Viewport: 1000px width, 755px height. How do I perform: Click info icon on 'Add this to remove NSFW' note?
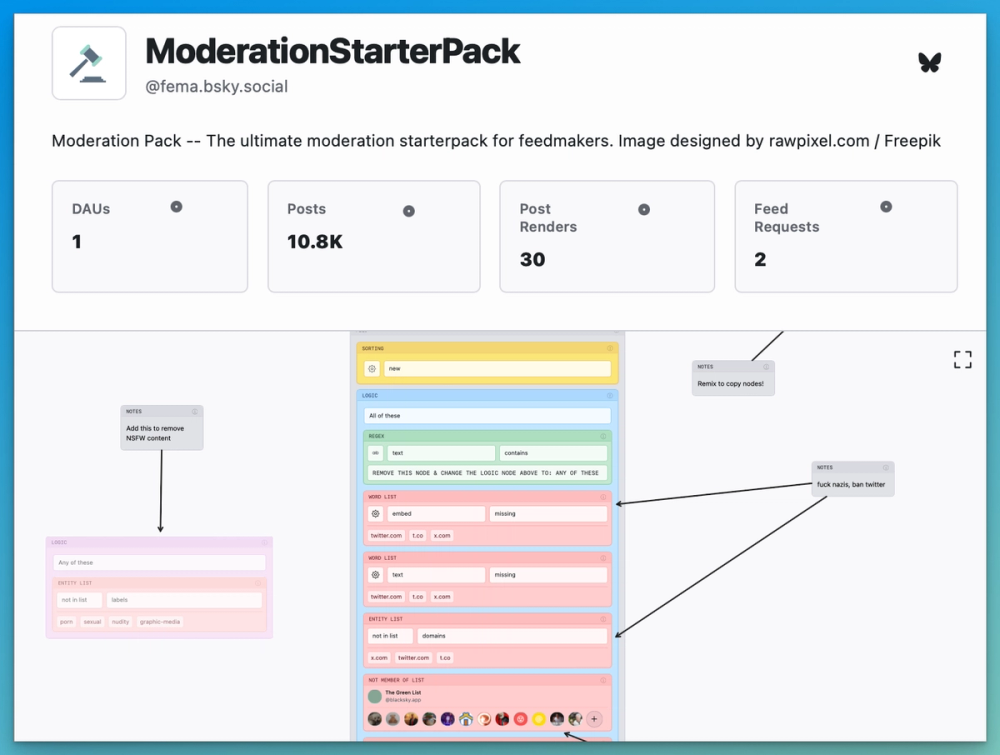[x=195, y=411]
